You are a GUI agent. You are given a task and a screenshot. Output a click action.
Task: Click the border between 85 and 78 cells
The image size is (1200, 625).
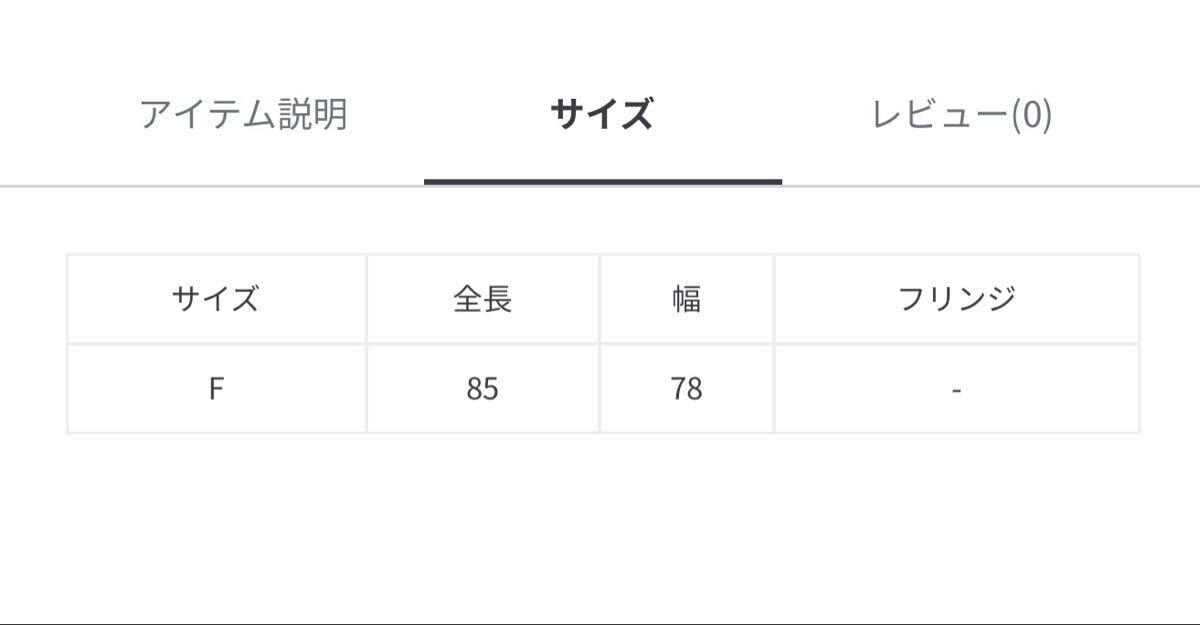tap(600, 389)
